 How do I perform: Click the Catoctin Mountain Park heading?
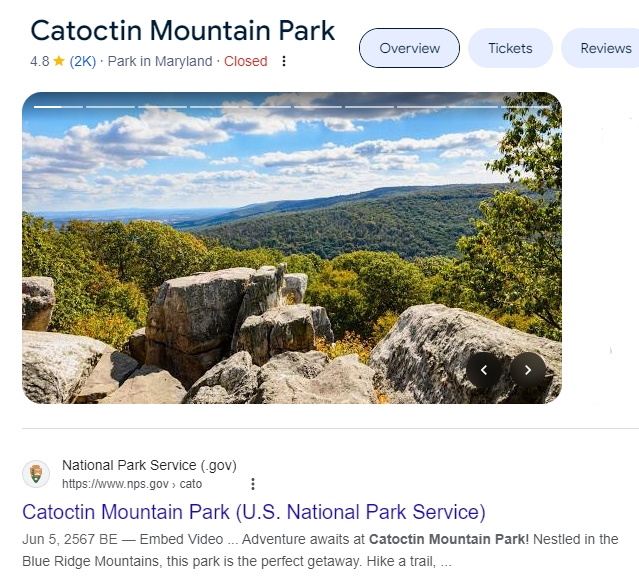click(183, 29)
